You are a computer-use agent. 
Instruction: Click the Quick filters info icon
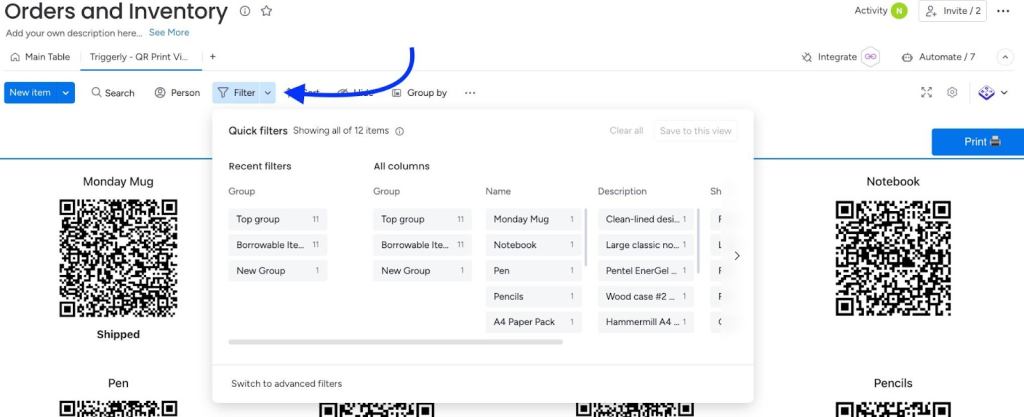400,131
